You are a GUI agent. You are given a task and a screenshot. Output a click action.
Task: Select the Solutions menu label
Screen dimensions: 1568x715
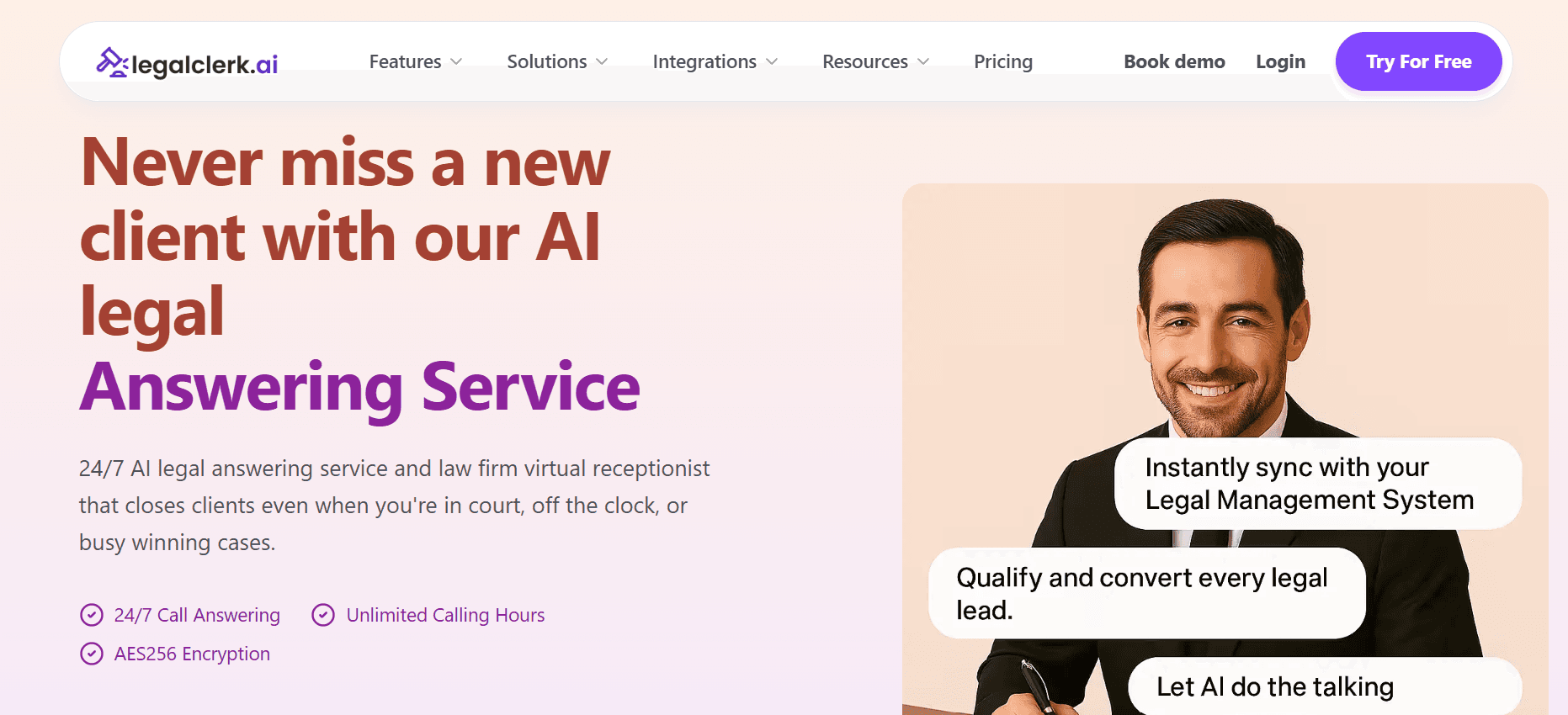point(547,61)
